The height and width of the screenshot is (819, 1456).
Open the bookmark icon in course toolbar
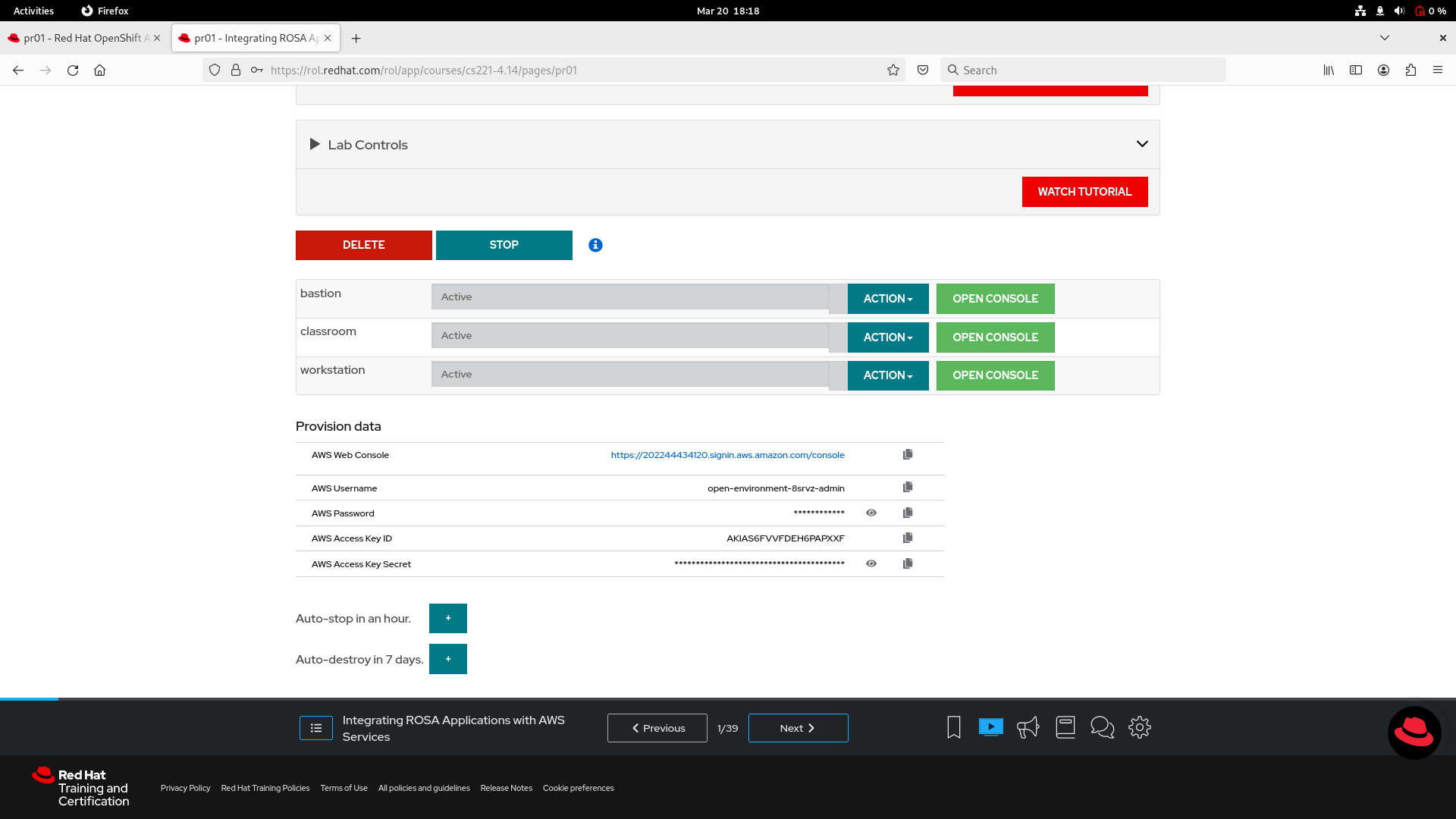[954, 727]
